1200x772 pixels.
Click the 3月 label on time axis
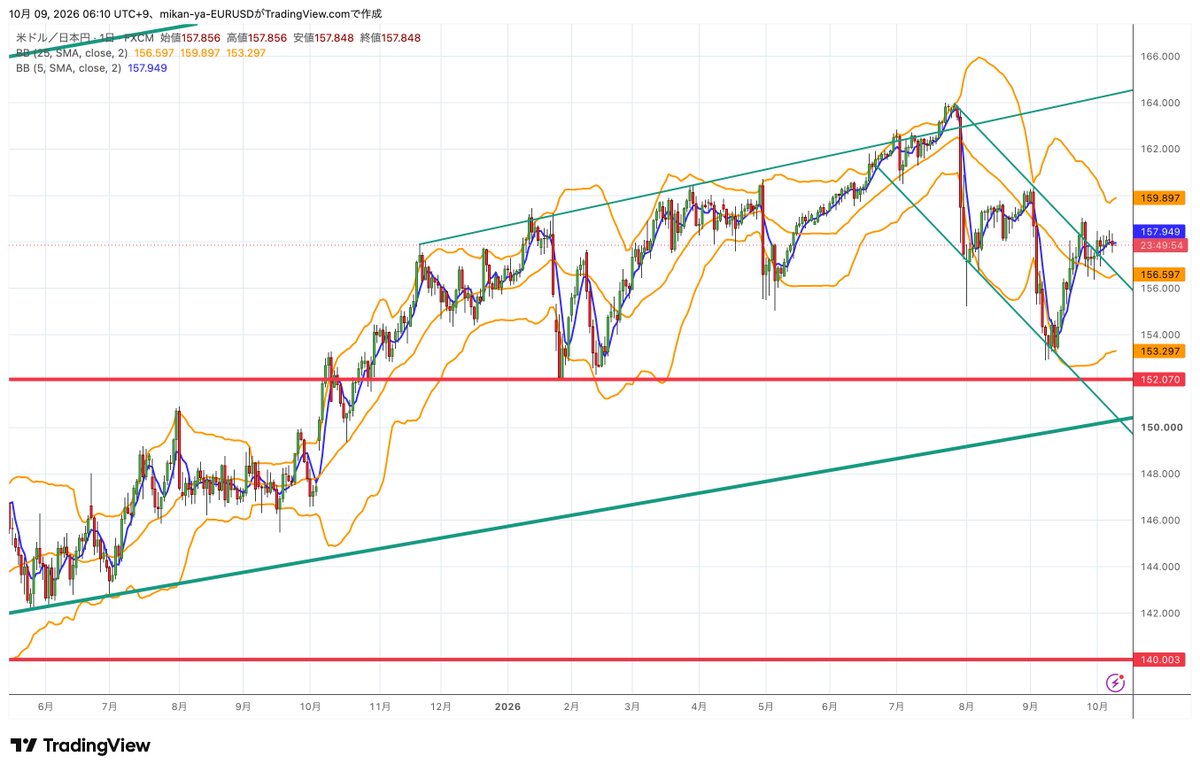pos(632,706)
